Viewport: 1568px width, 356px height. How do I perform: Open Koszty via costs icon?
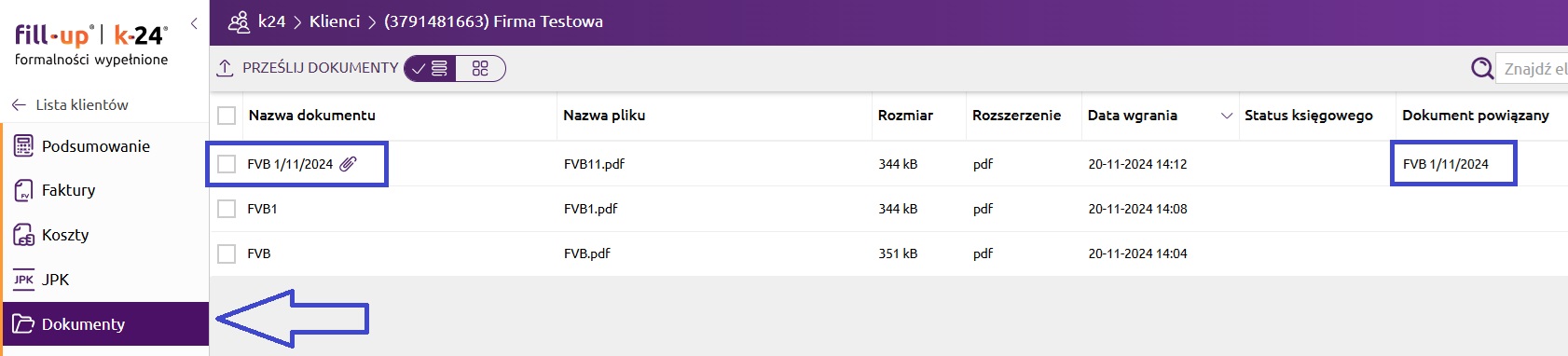click(x=23, y=235)
